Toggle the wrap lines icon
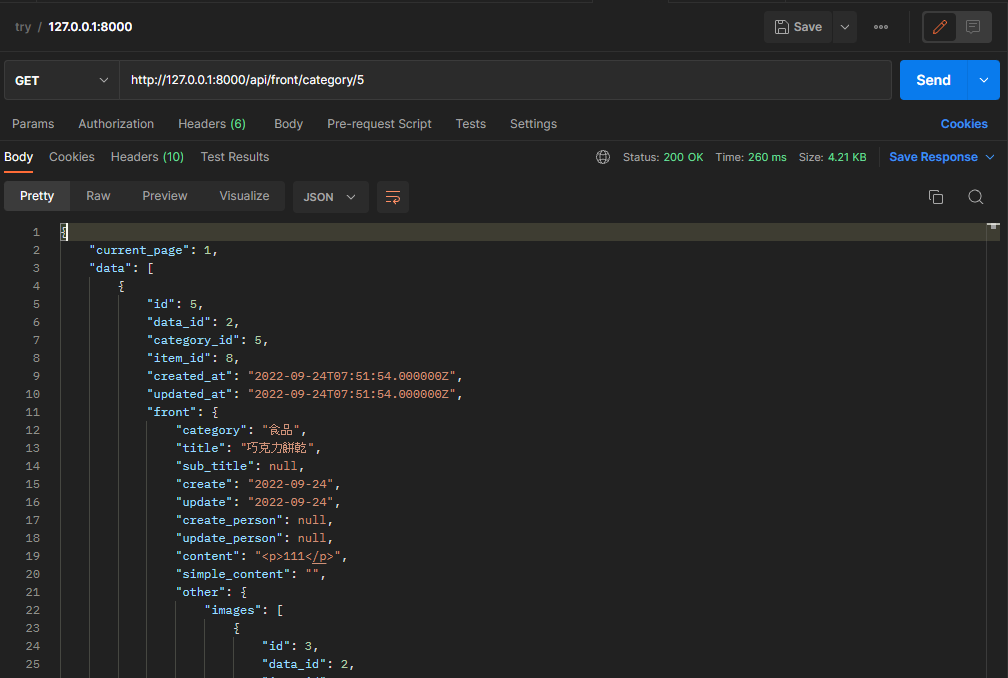The width and height of the screenshot is (1008, 678). 393,197
